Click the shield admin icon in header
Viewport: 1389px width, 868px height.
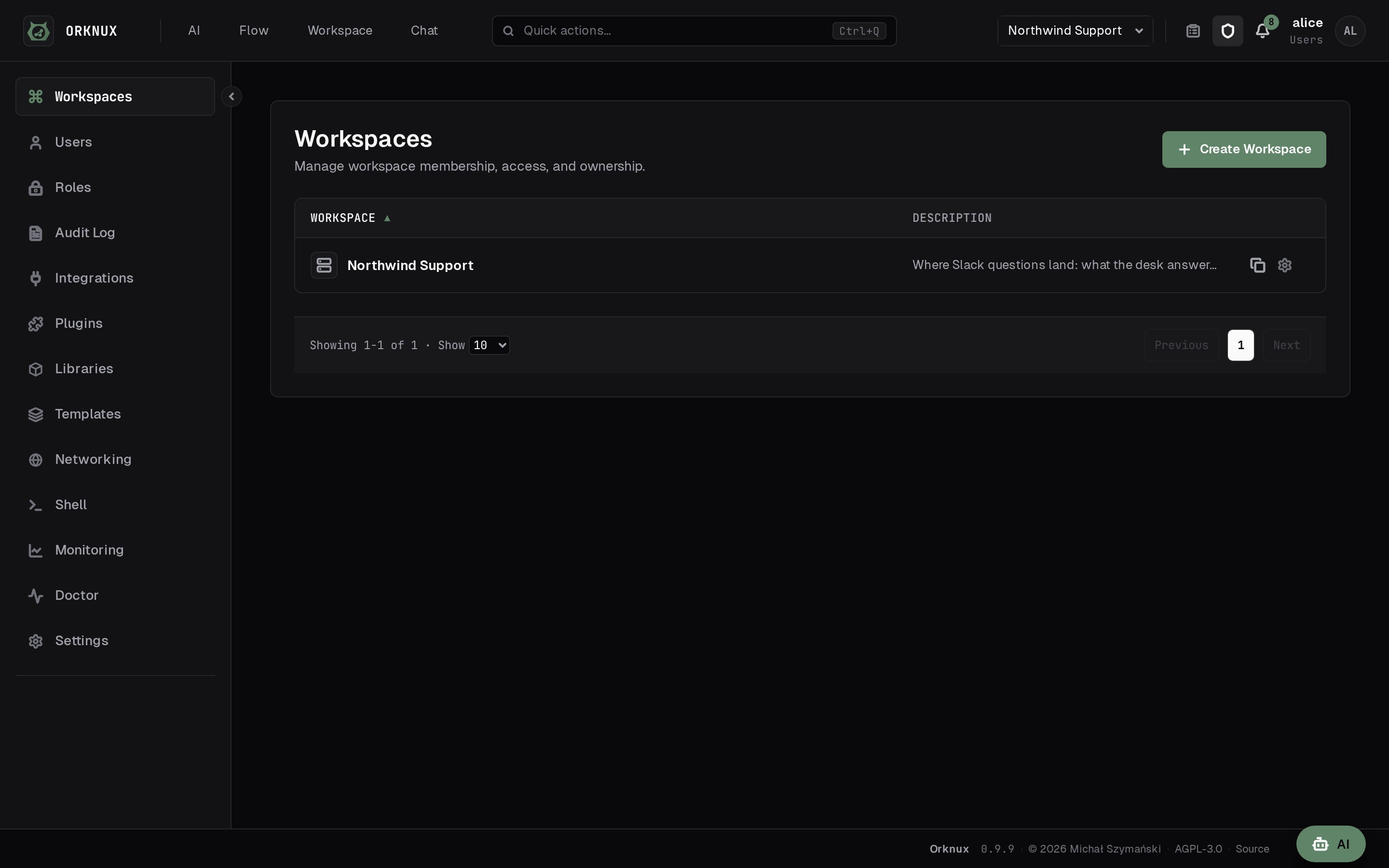click(x=1228, y=31)
